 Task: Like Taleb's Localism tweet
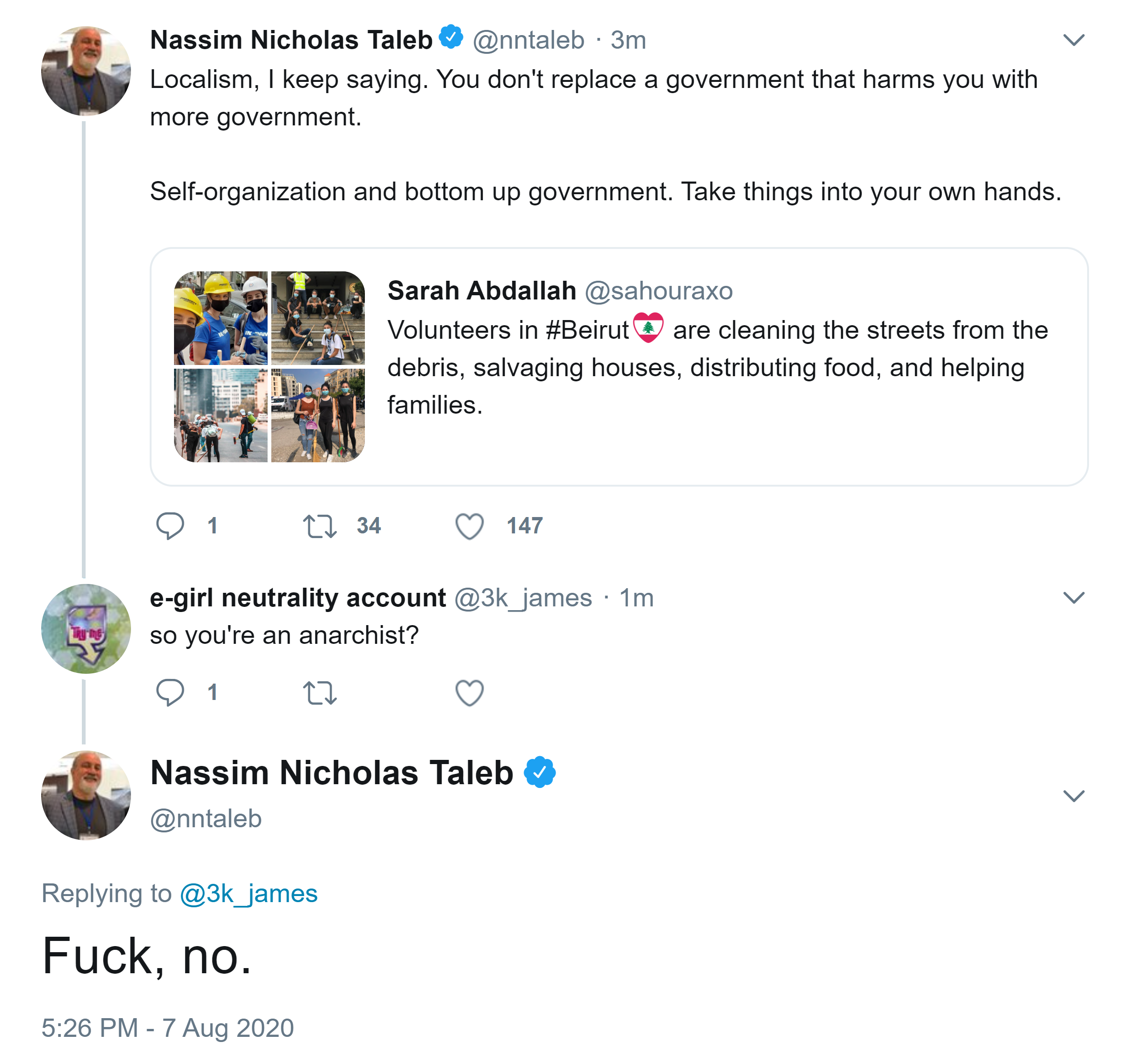pyautogui.click(x=469, y=525)
